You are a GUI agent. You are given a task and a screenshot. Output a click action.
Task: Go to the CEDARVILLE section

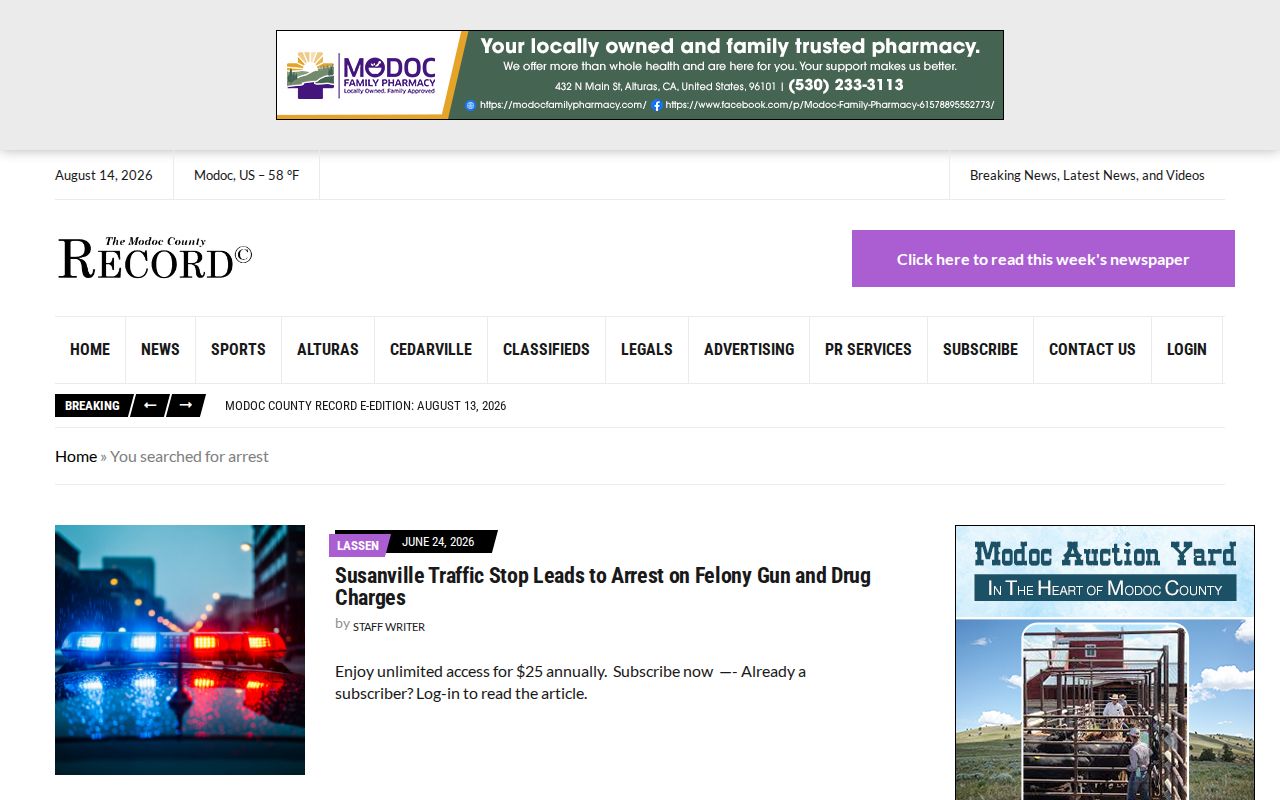tap(431, 349)
